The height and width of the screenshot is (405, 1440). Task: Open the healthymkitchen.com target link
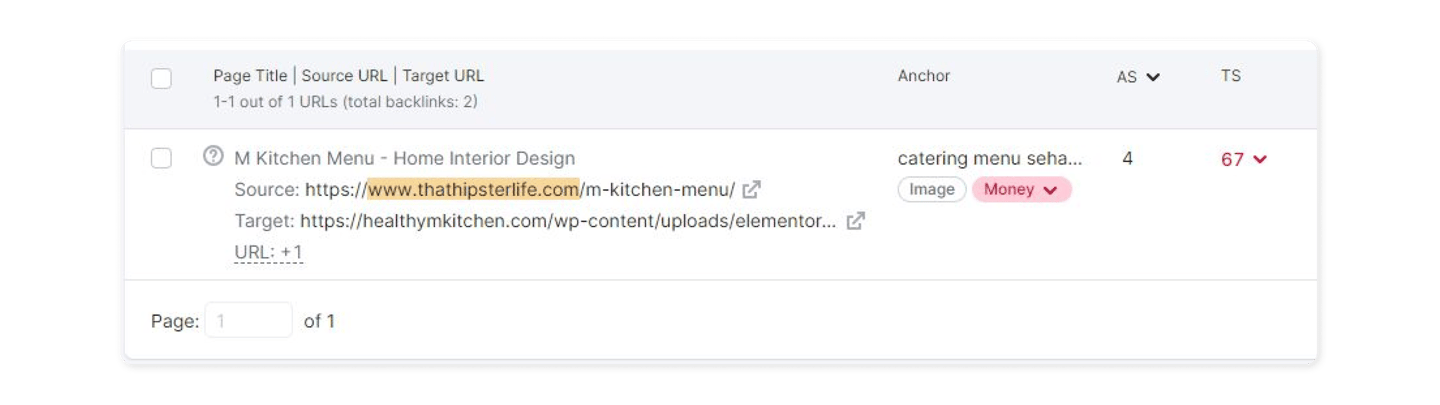(x=568, y=221)
